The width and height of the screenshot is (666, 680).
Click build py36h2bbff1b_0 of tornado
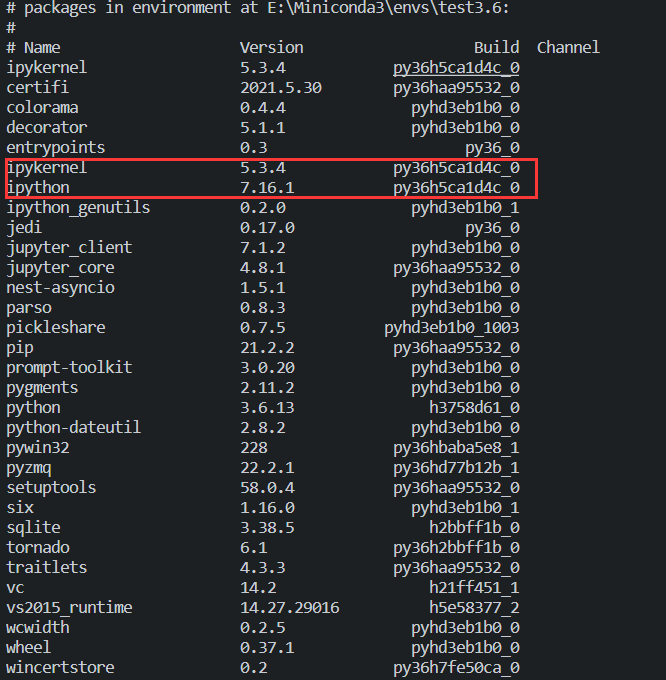(456, 547)
